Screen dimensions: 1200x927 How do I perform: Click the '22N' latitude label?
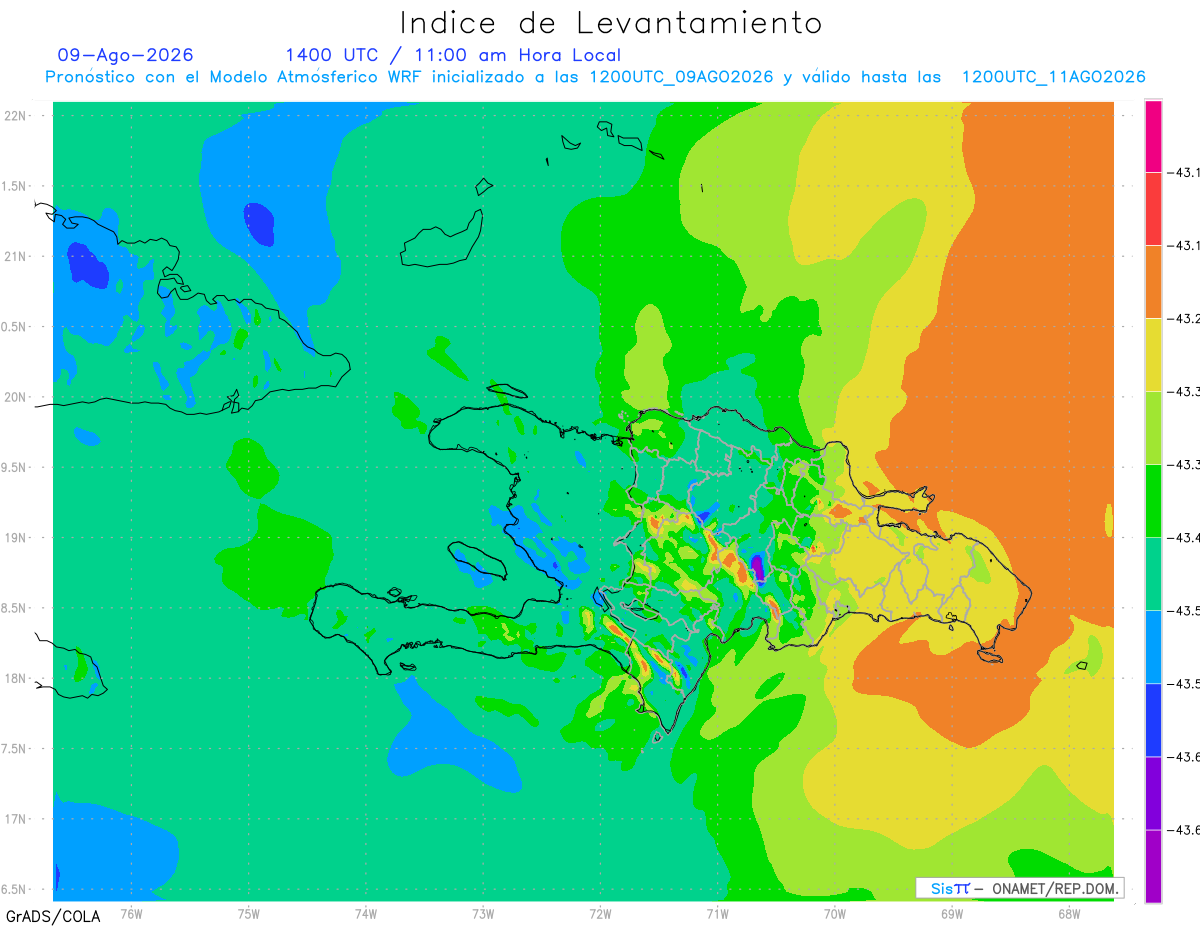click(x=16, y=116)
